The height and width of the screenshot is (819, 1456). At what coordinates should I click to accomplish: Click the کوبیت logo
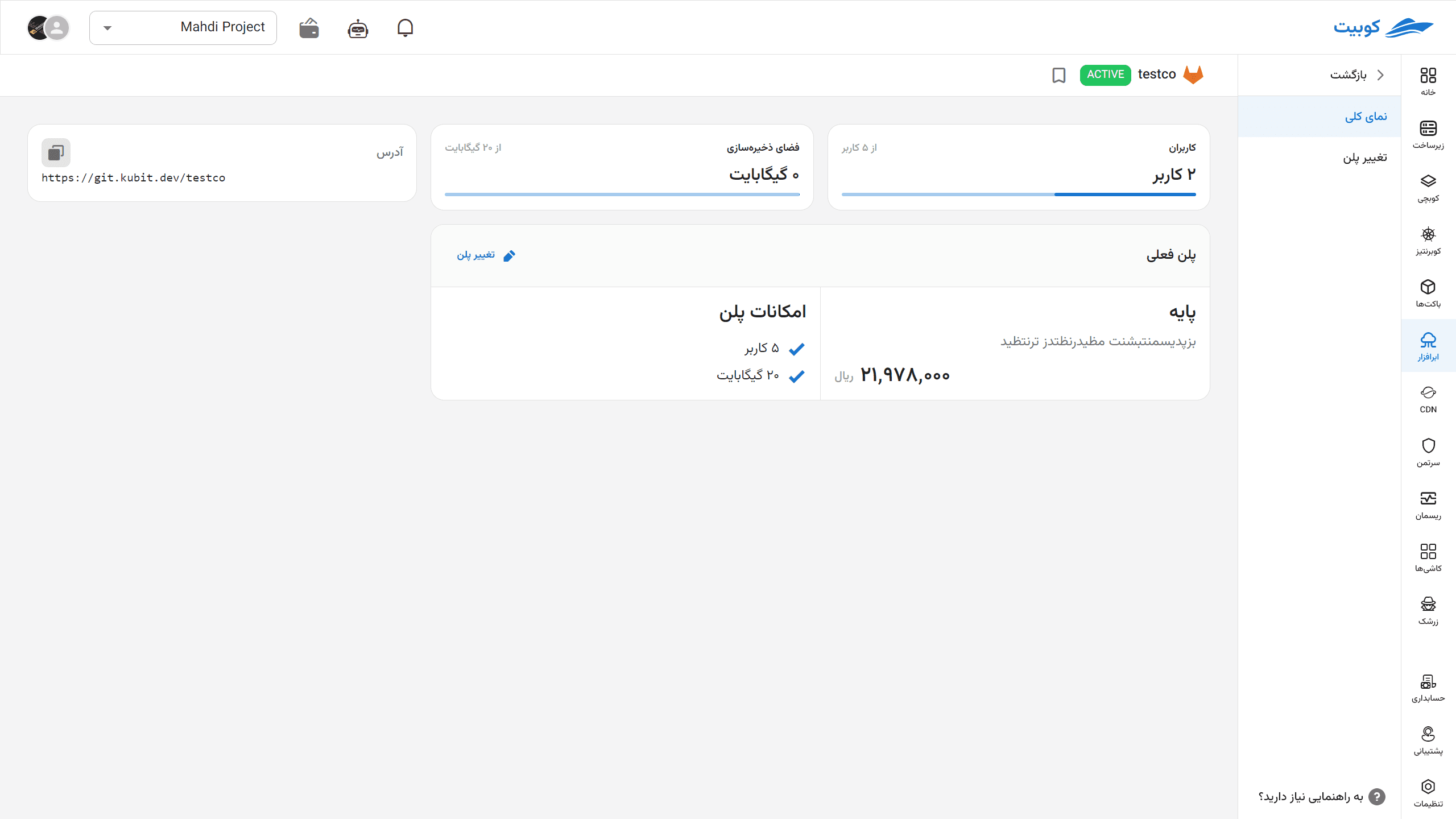pos(1383,27)
